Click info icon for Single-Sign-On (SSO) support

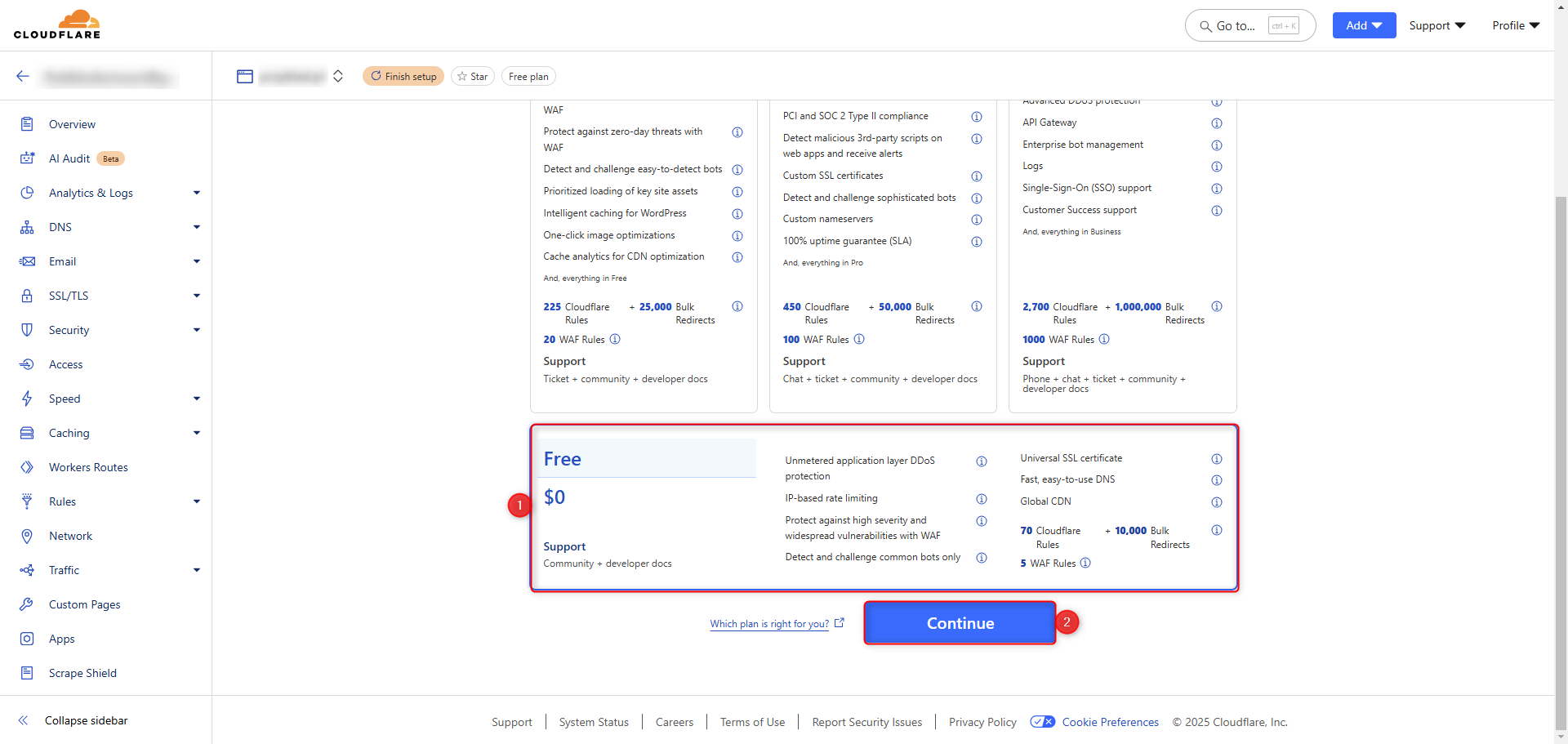[1217, 189]
